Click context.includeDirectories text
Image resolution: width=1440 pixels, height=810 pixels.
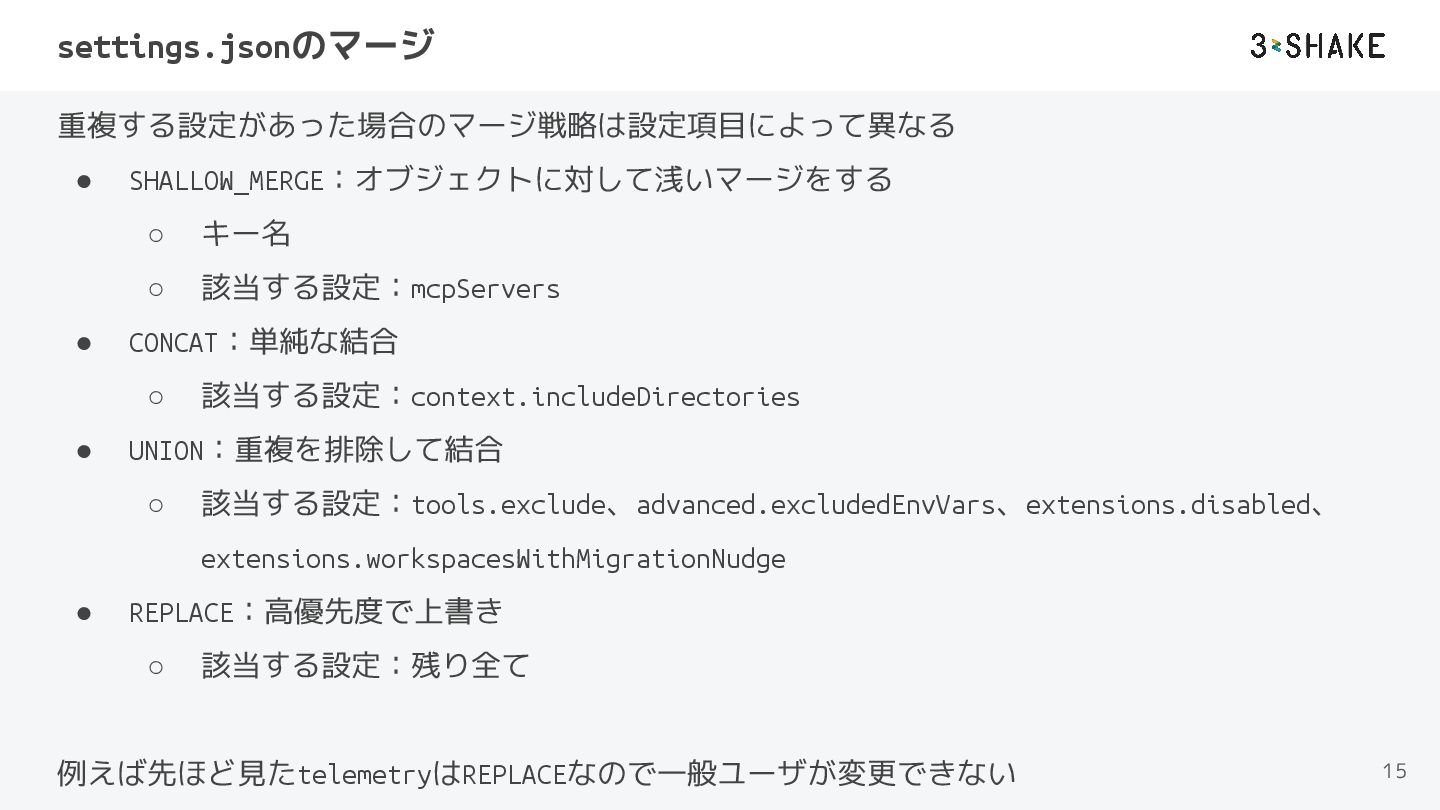pos(605,397)
